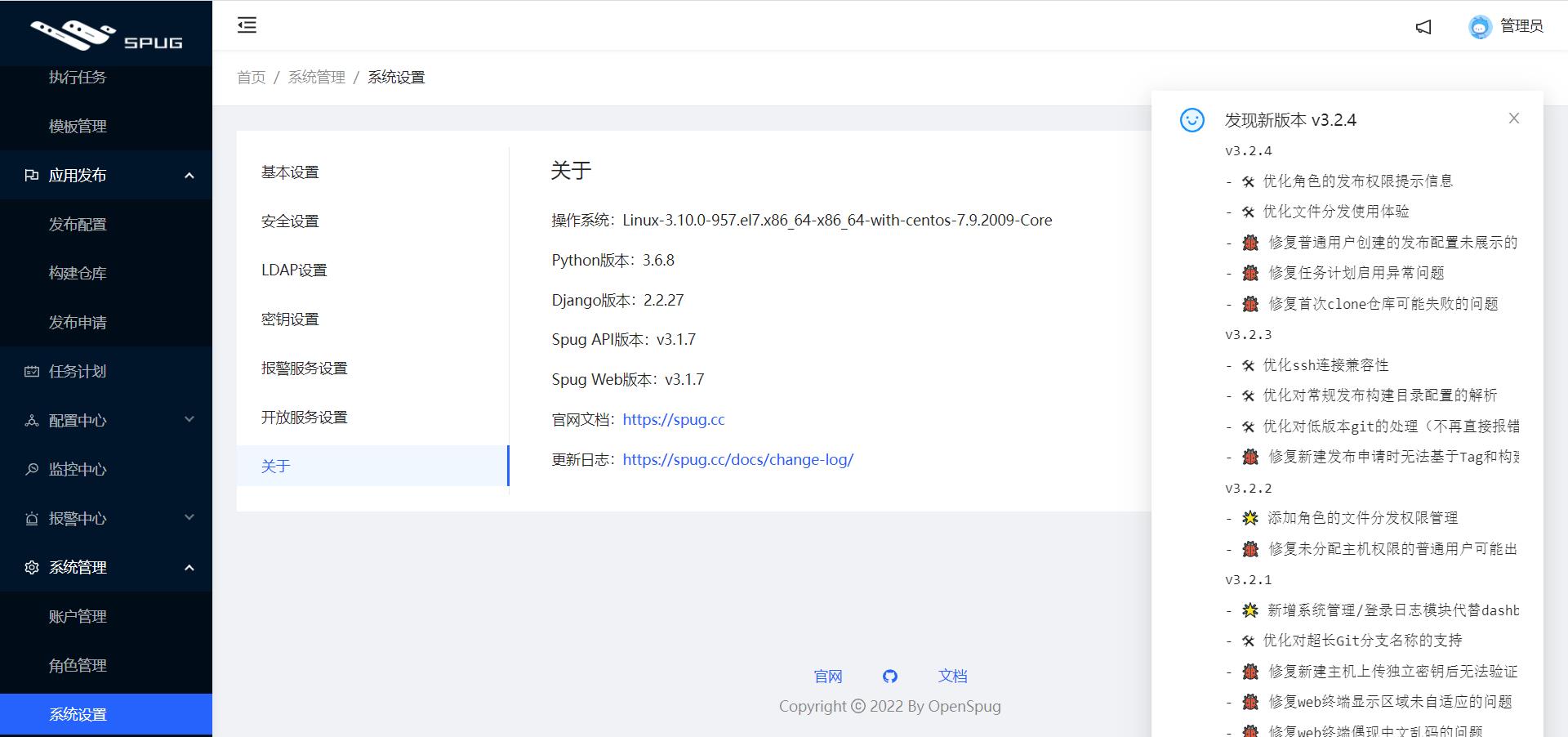Collapse the sidebar with the menu fold icon
Viewport: 1568px width, 737px height.
point(247,25)
